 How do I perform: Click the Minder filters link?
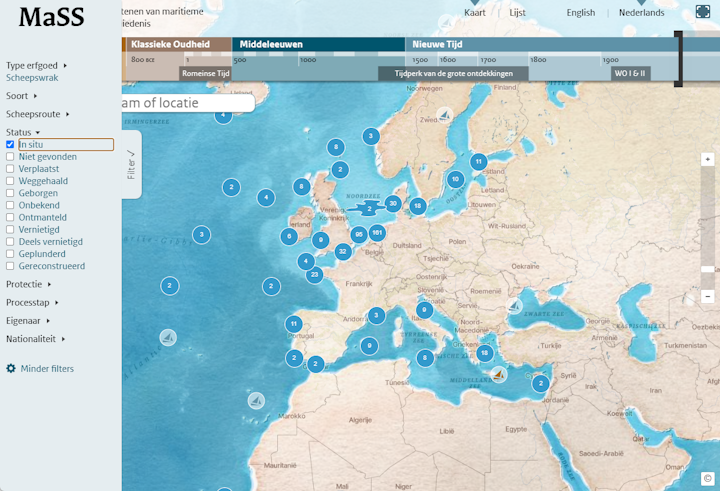click(x=47, y=368)
